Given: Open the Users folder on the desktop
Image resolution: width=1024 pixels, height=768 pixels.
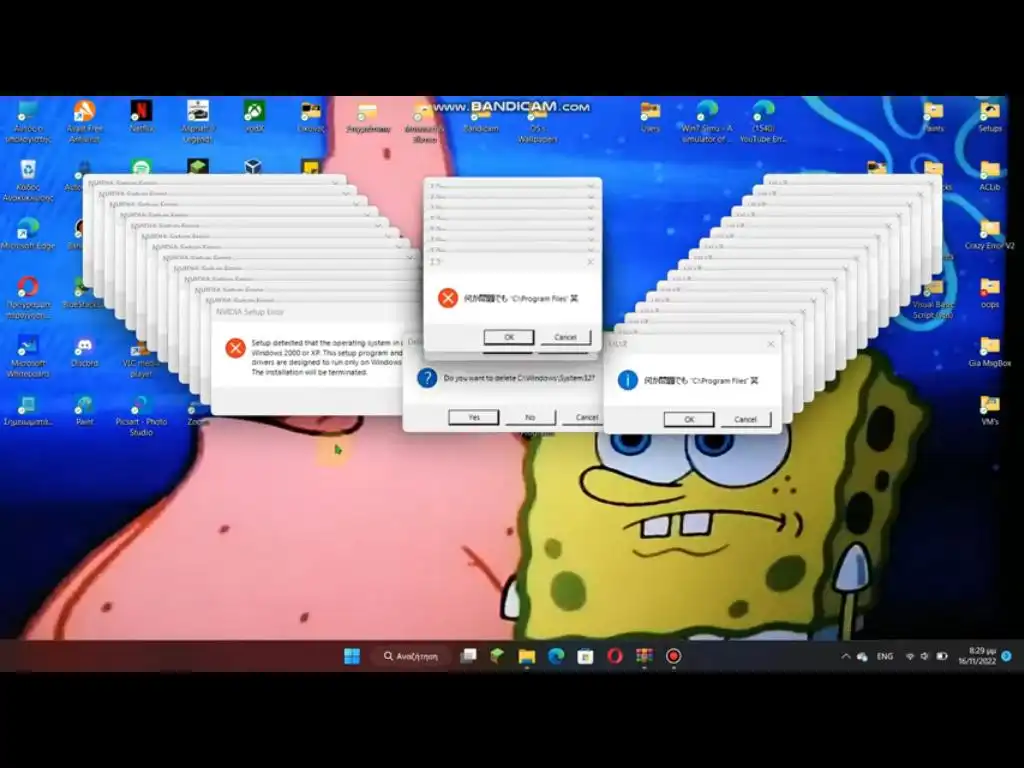Looking at the screenshot, I should pos(650,116).
